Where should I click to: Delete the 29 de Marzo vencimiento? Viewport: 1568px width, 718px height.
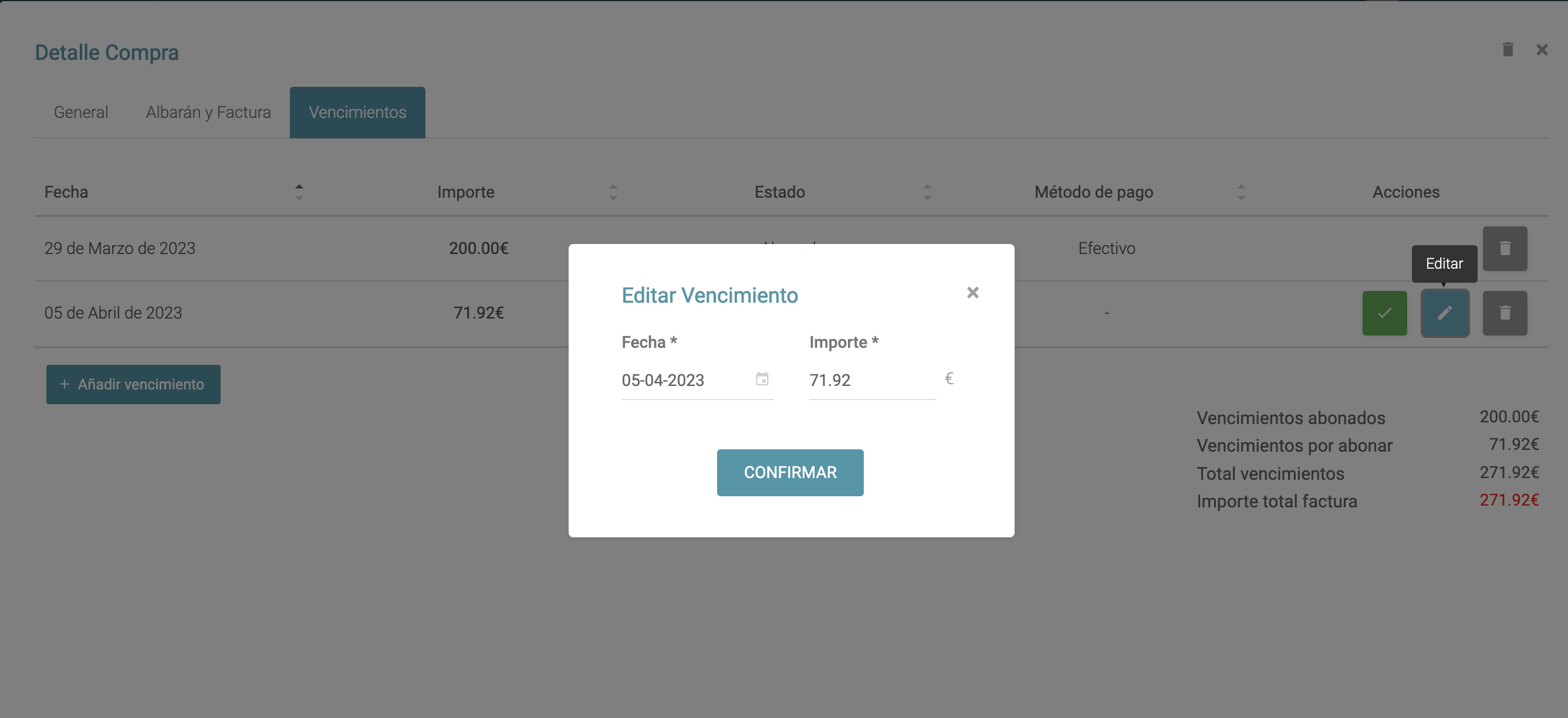point(1505,249)
